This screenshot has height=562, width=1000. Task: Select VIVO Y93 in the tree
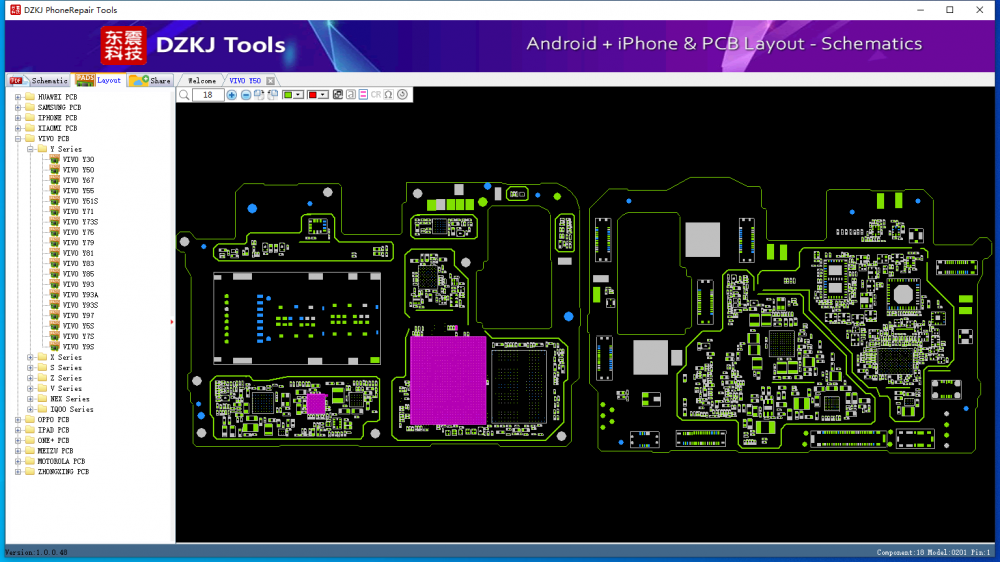tap(78, 284)
